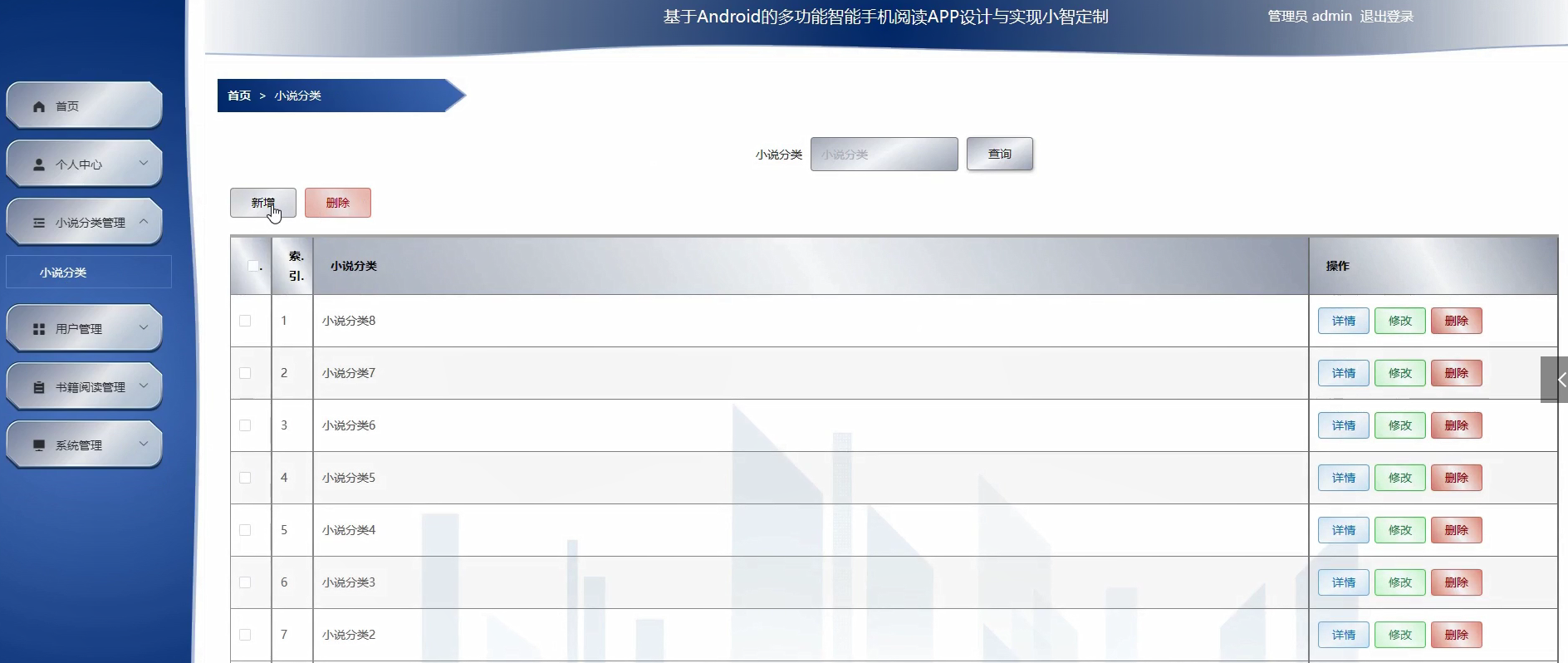The image size is (1568, 663).
Task: Click 删除 for 小说分类5
Action: coord(1457,478)
